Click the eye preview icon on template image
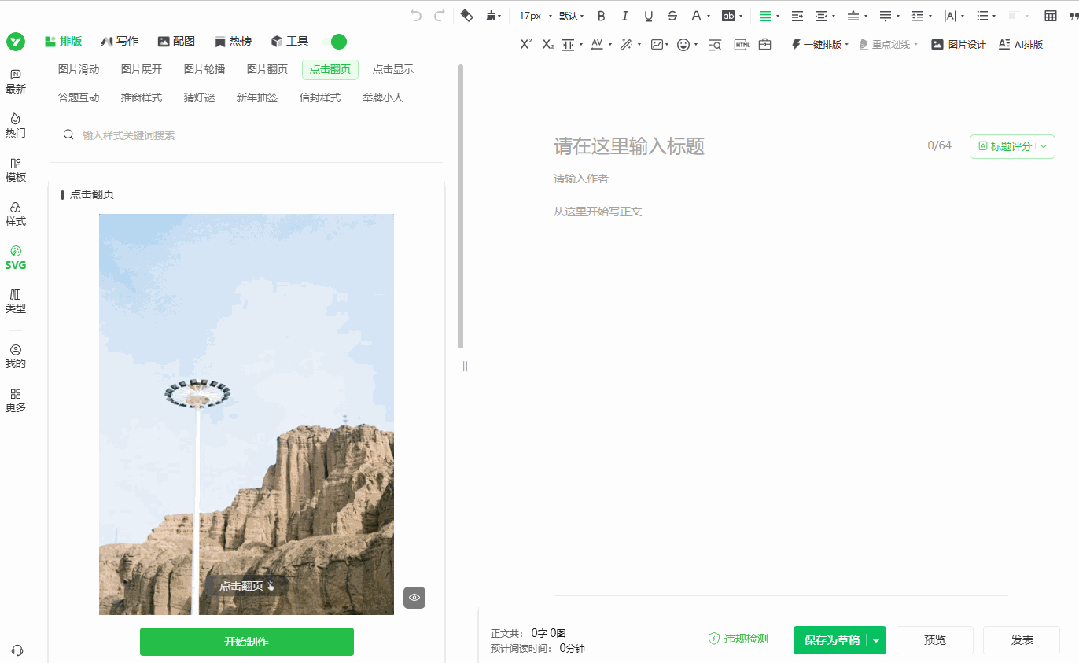This screenshot has width=1079, height=663. coord(414,598)
